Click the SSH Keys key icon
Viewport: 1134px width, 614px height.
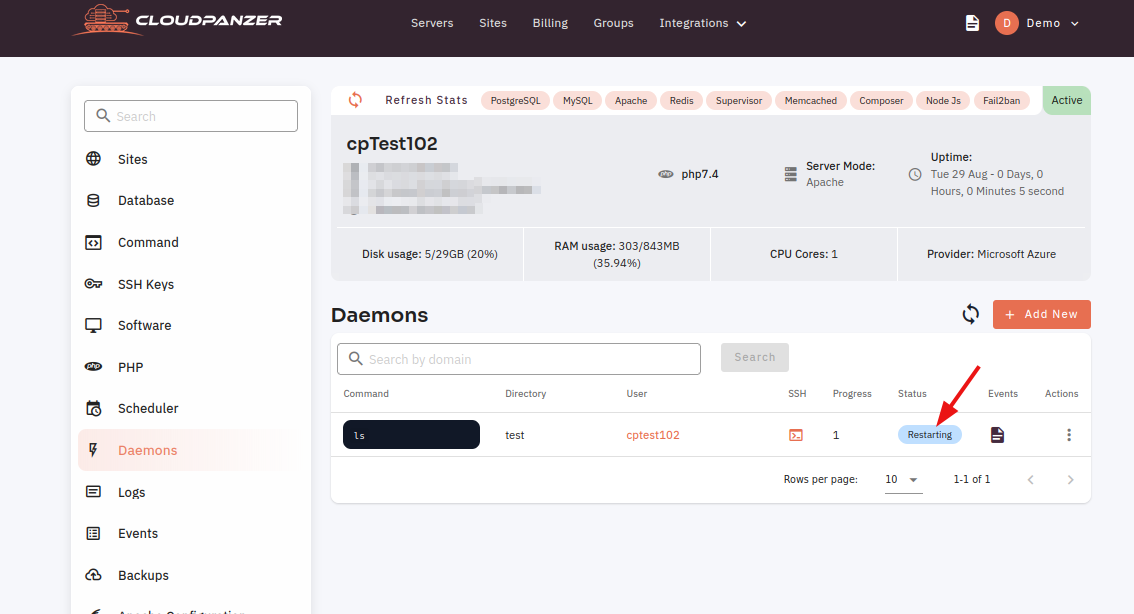(x=93, y=283)
